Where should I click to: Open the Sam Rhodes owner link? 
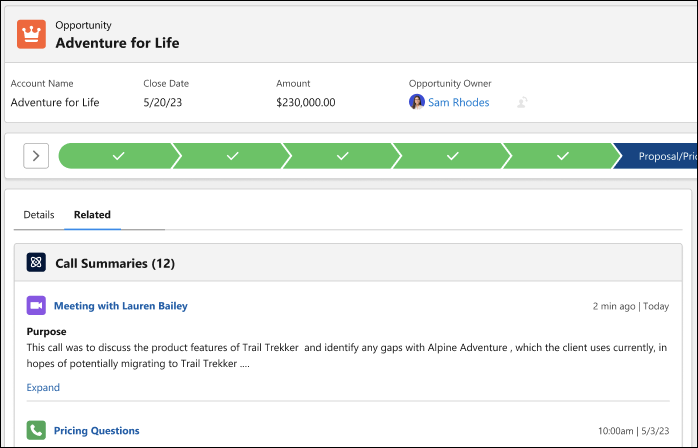[x=459, y=102]
